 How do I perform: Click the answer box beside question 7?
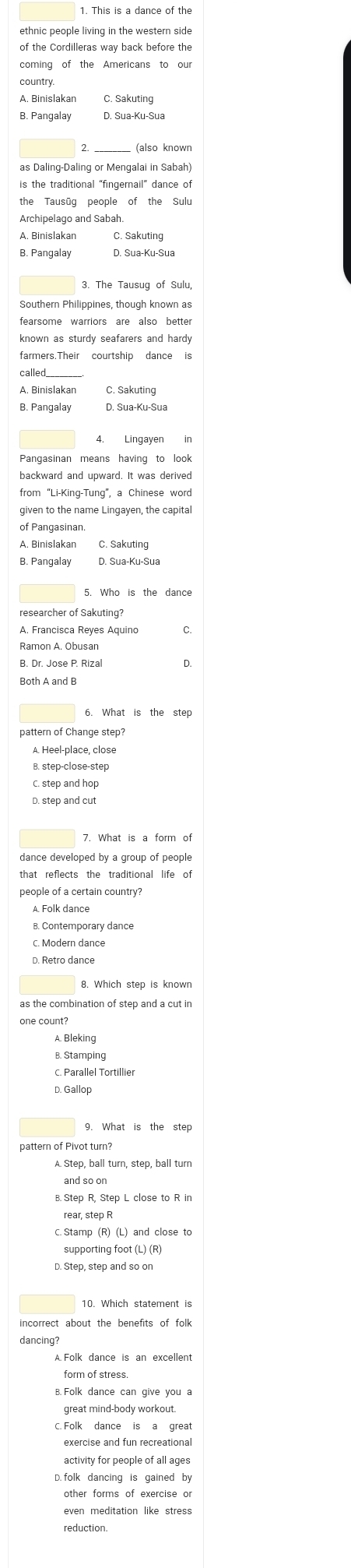[x=47, y=838]
